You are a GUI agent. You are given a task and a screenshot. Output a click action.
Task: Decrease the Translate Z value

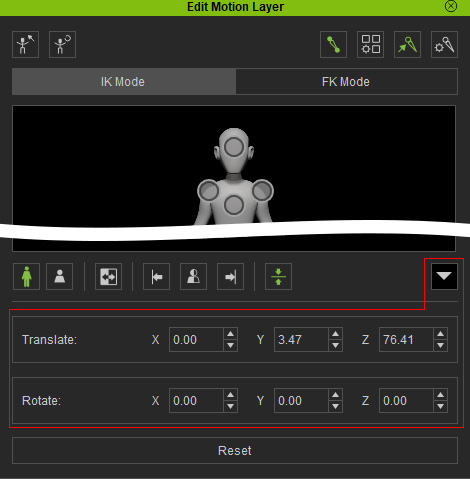440,346
